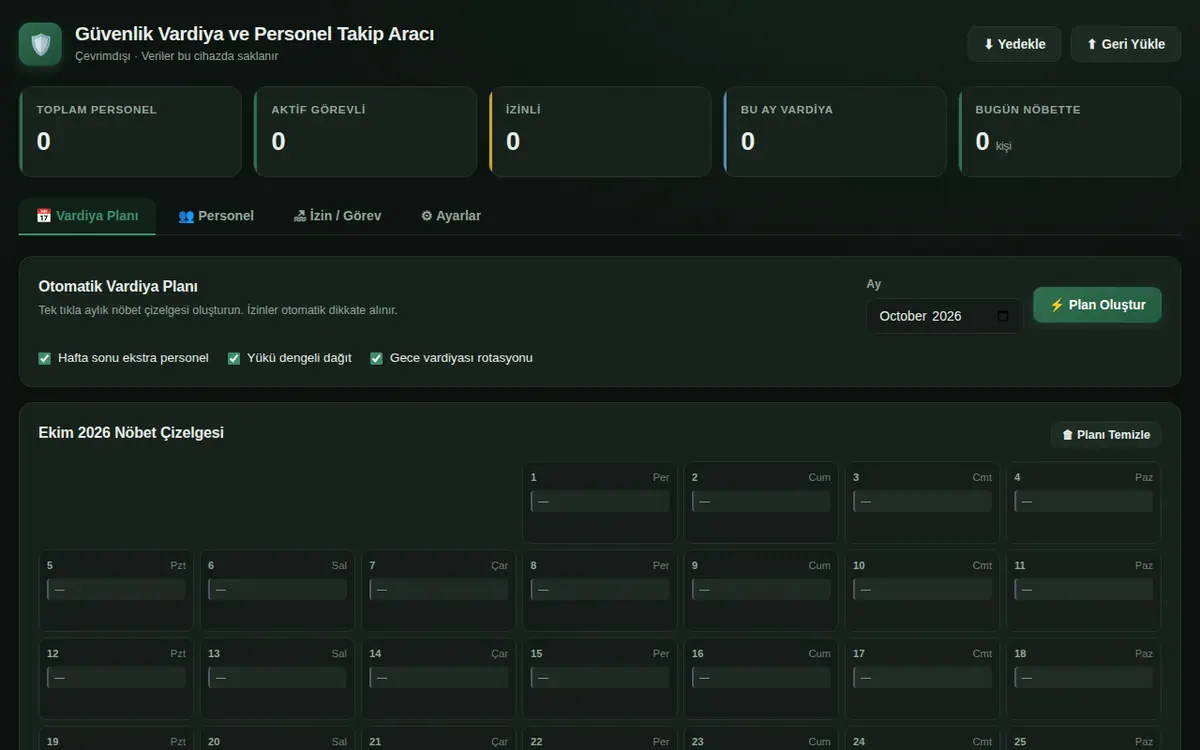Select the day 10 Cmt calendar cell
Screen dimensions: 1200x750
coord(922,590)
